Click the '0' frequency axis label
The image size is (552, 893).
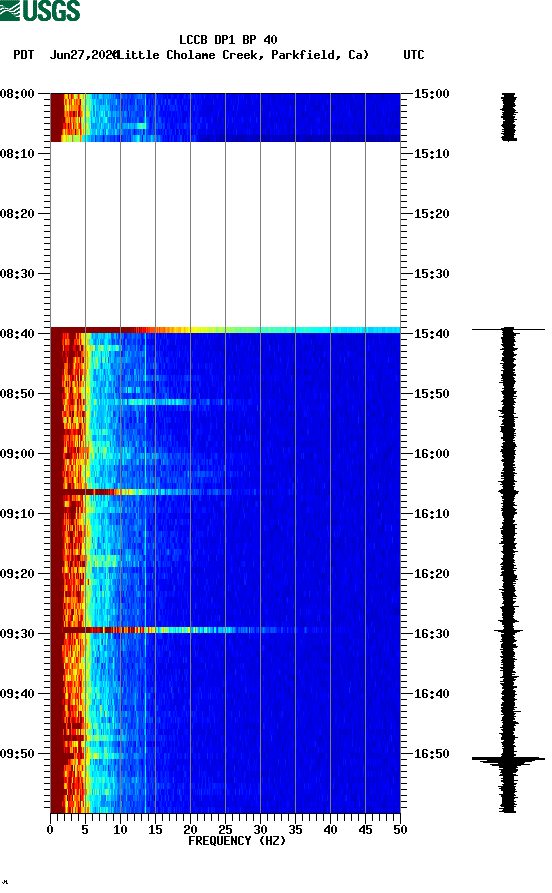tap(50, 830)
